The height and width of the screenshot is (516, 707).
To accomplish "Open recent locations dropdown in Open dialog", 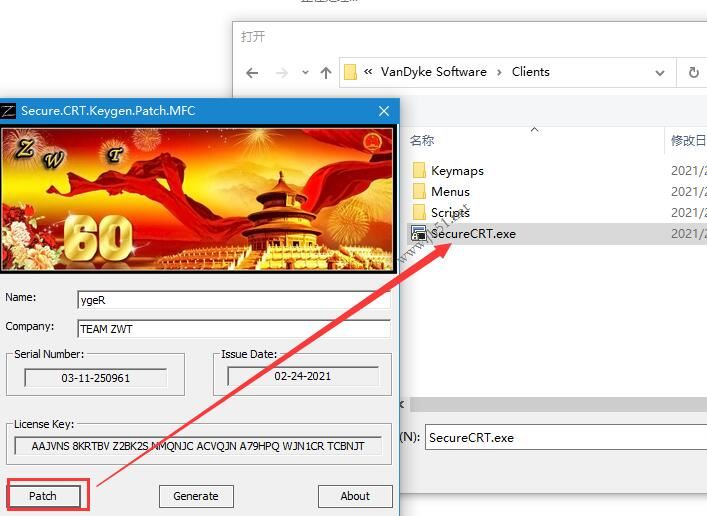I will (x=305, y=73).
